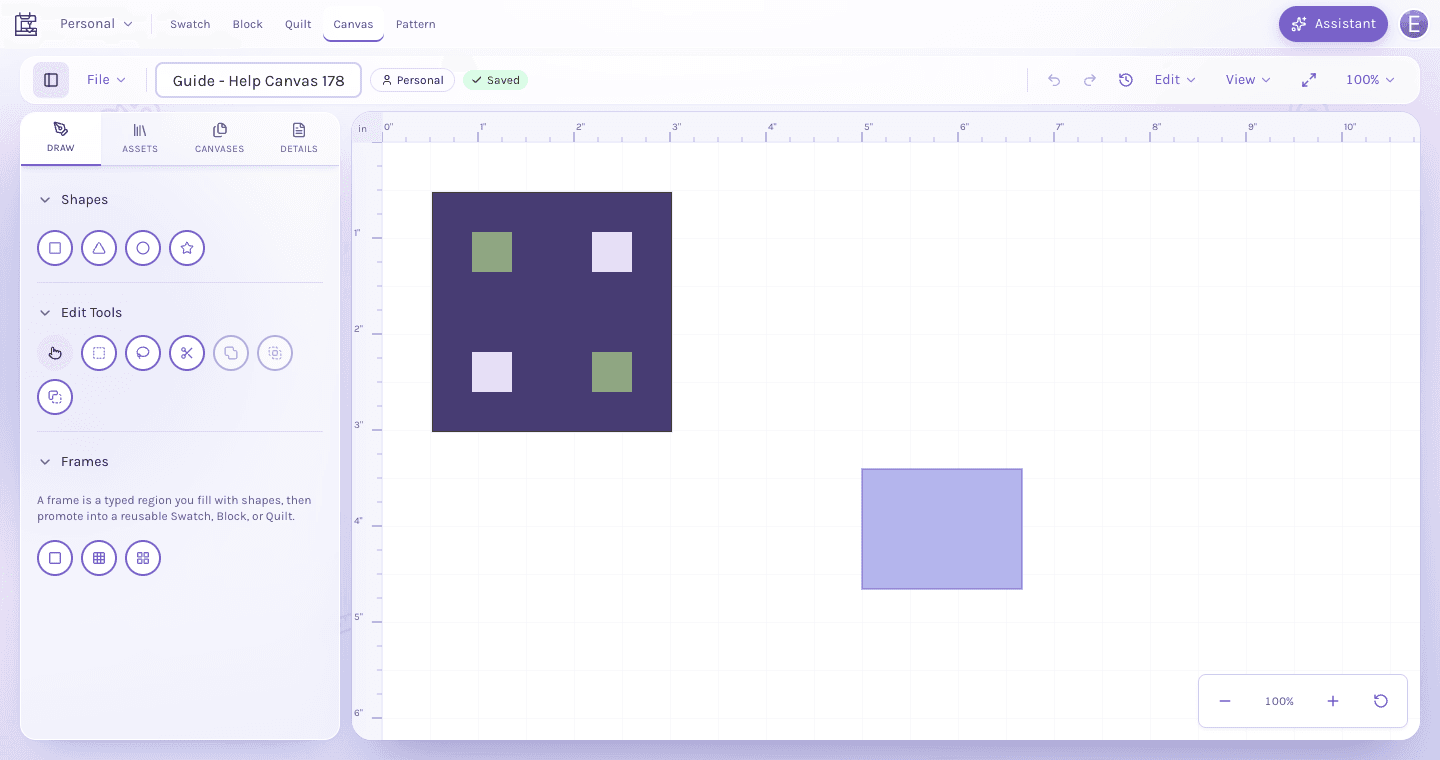Switch to the Block tab
This screenshot has height=760, width=1440.
(x=247, y=24)
